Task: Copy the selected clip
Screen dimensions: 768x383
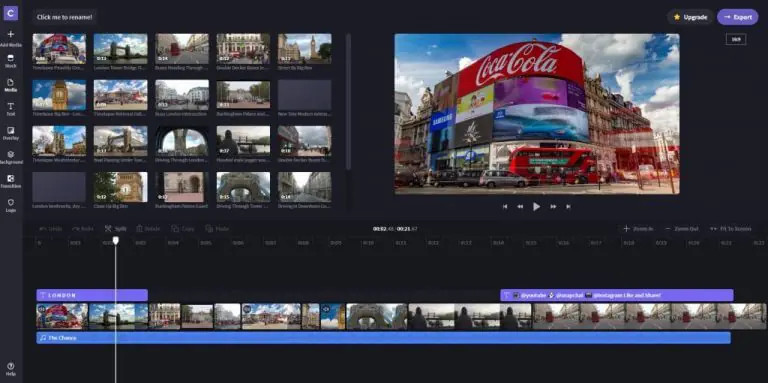Action: pos(183,229)
